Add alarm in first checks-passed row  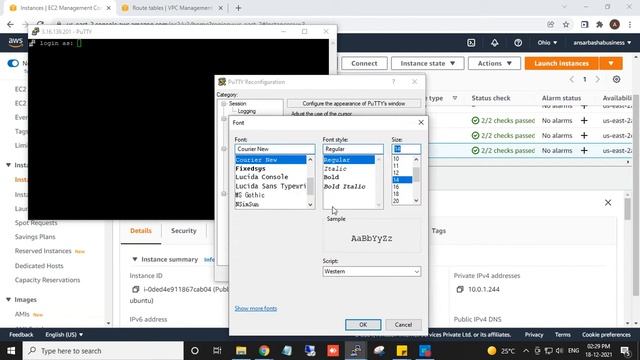pyautogui.click(x=584, y=120)
